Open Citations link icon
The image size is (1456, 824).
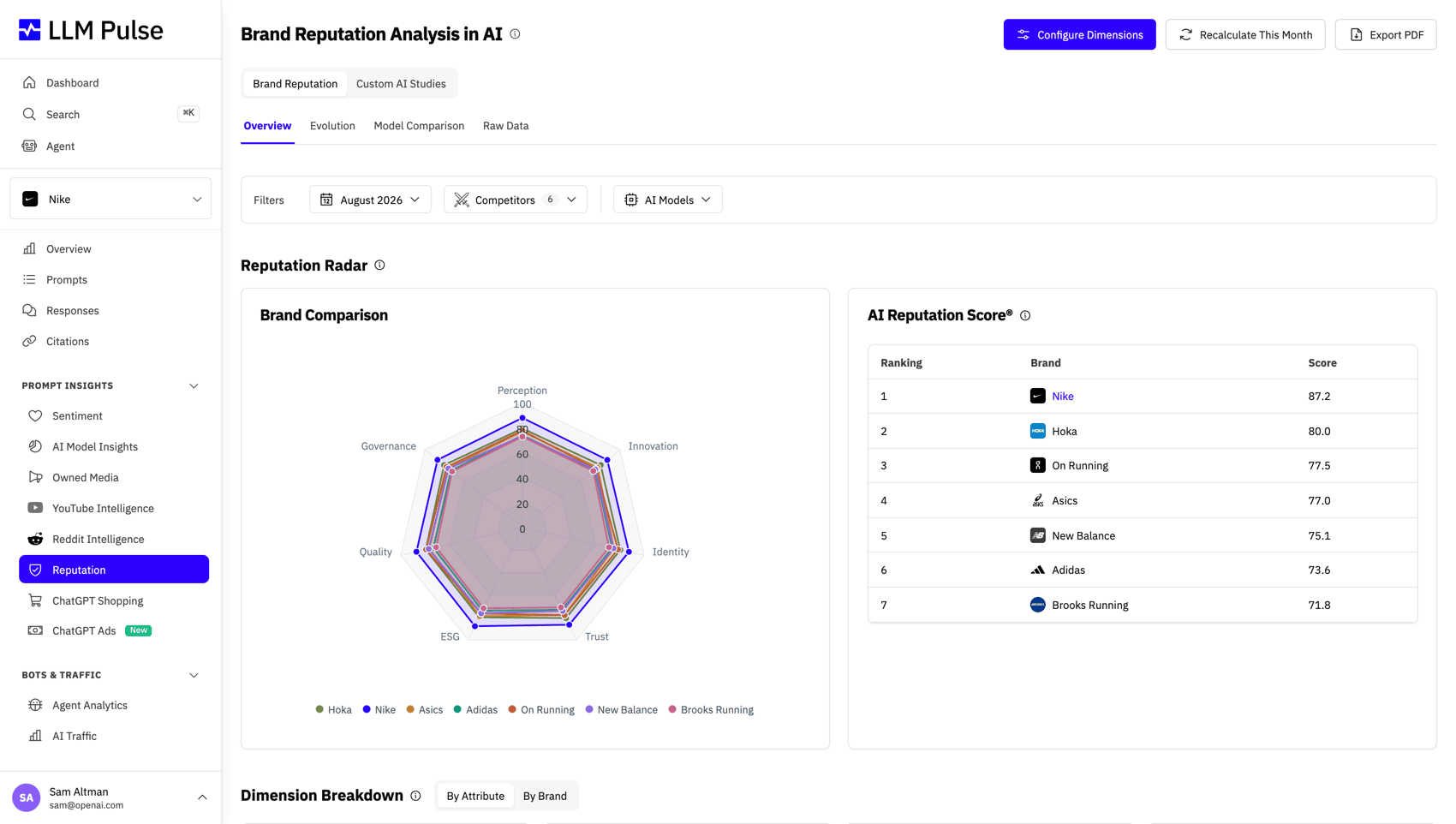pyautogui.click(x=29, y=342)
